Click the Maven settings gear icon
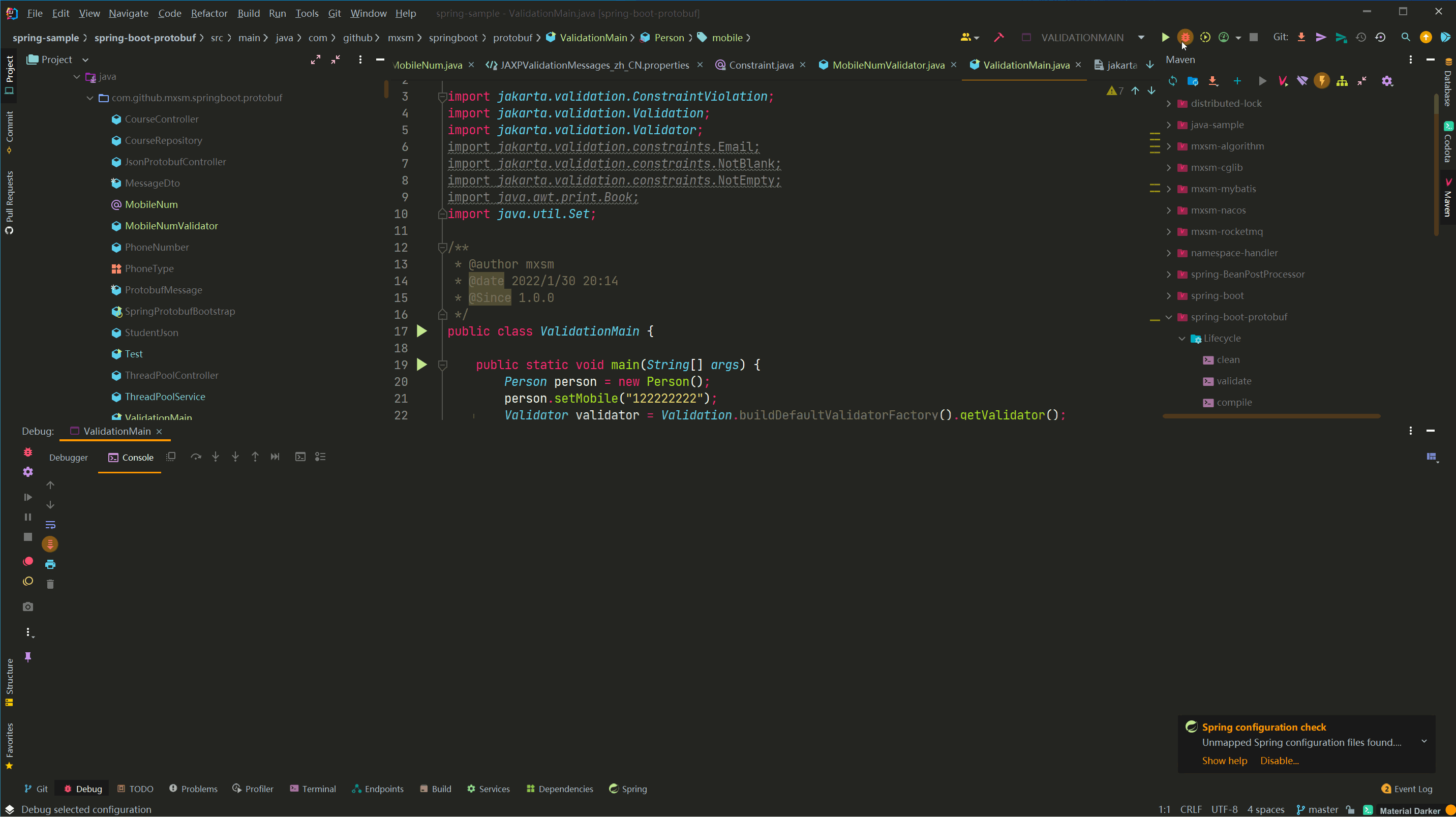 point(1386,81)
